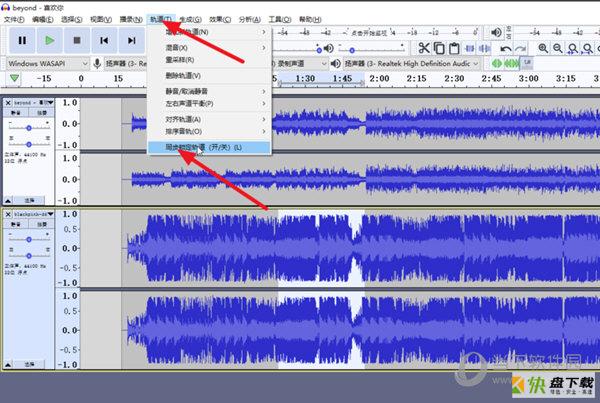The height and width of the screenshot is (403, 600).
Task: Click the Cut scissors icon
Action: coord(424,48)
